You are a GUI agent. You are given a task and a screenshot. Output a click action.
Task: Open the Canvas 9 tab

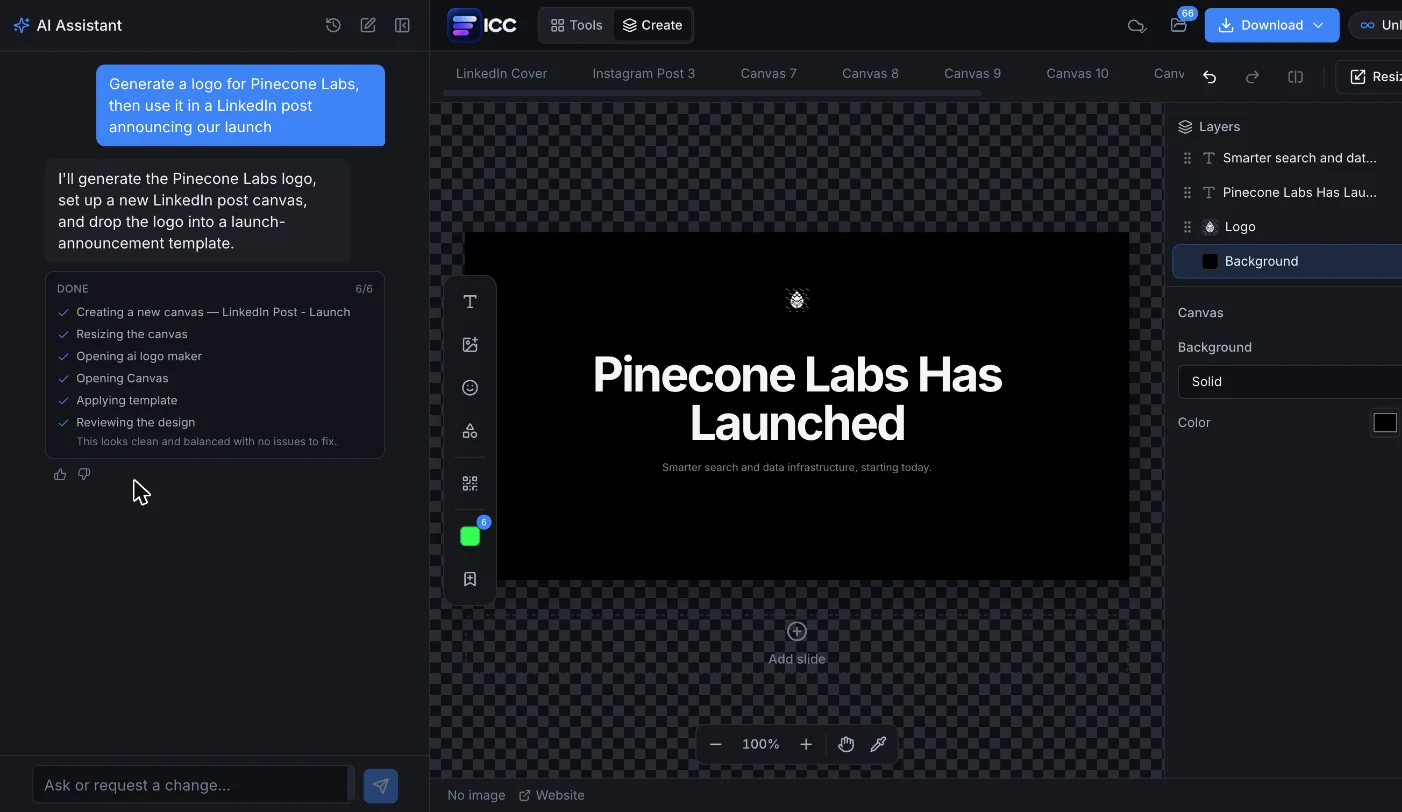coord(972,73)
